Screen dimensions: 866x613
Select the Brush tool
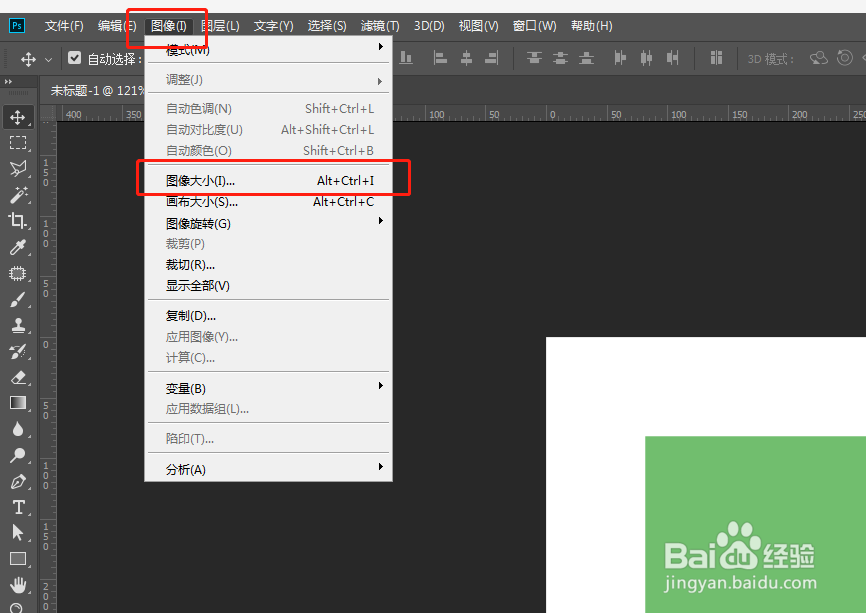pyautogui.click(x=18, y=299)
